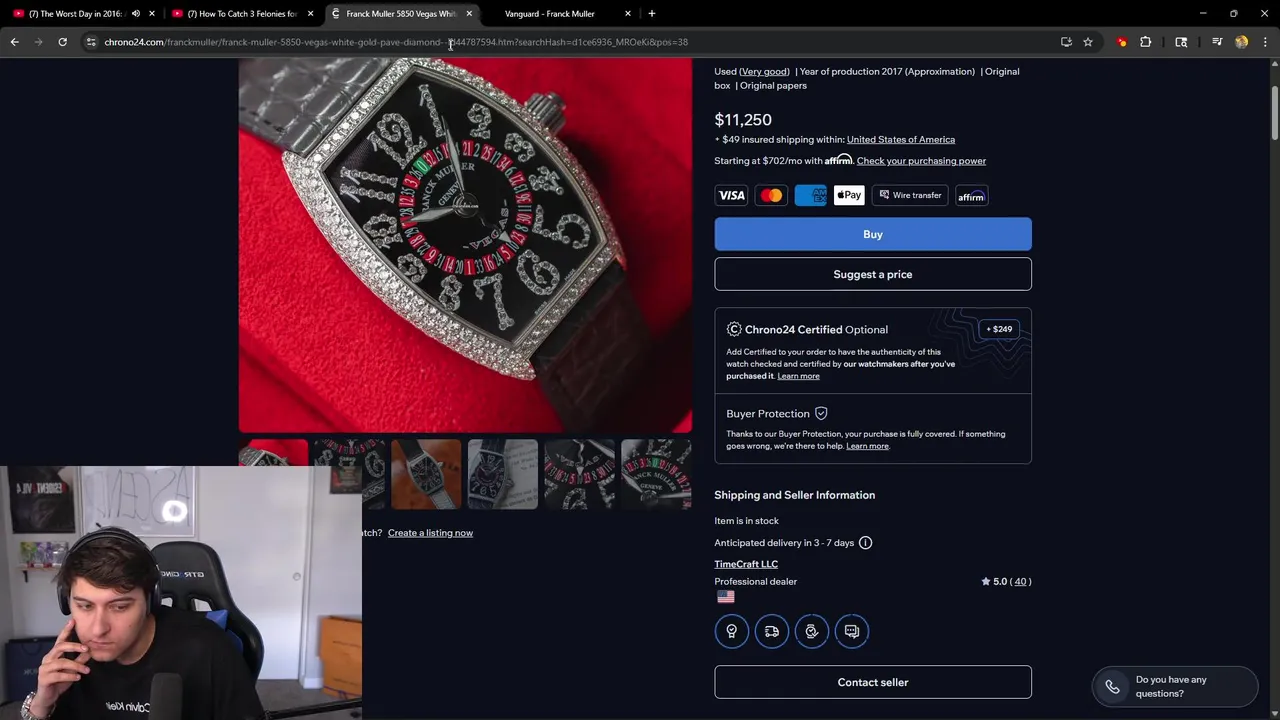
Task: Click Learn more under Buyer Protection
Action: 867,446
